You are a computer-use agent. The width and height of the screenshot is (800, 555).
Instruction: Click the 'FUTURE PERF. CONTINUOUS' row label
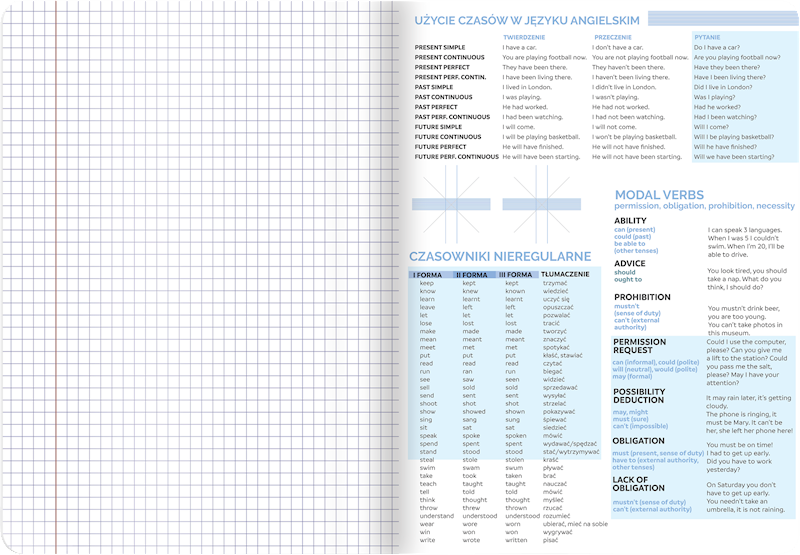pyautogui.click(x=457, y=157)
